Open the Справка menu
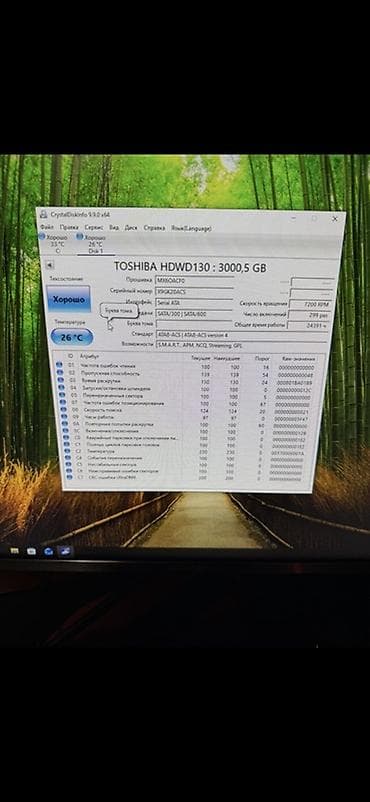370x802 pixels. (x=154, y=228)
